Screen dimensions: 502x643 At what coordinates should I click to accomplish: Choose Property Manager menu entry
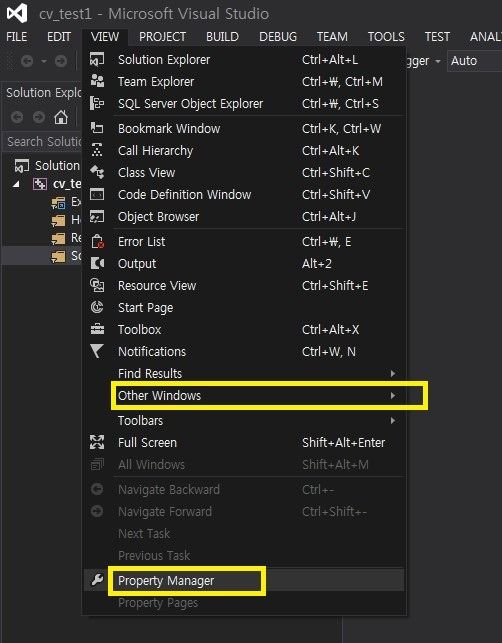click(244, 580)
